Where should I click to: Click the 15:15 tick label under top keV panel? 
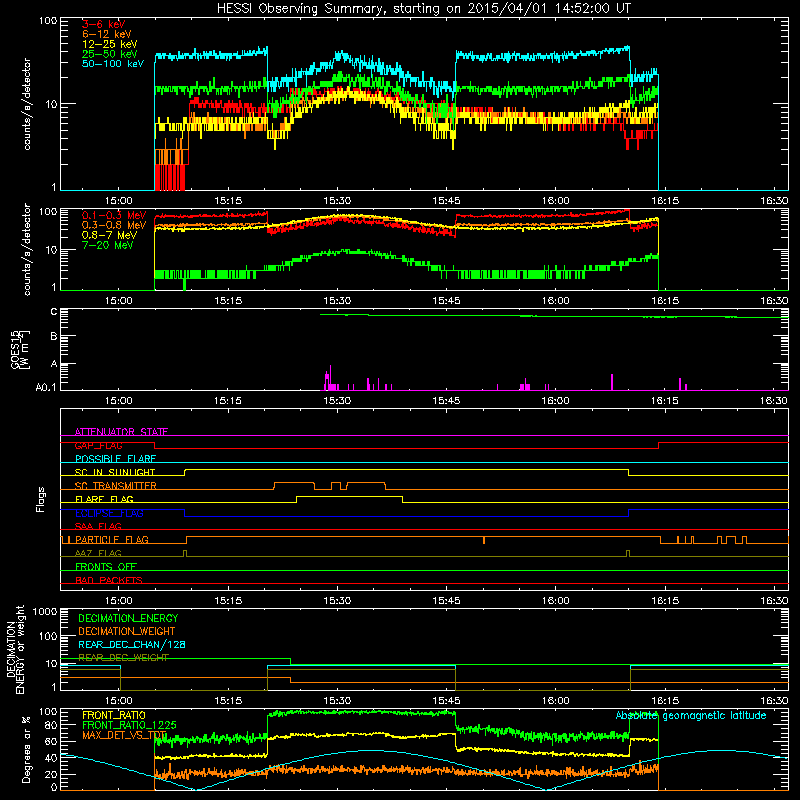tap(228, 201)
